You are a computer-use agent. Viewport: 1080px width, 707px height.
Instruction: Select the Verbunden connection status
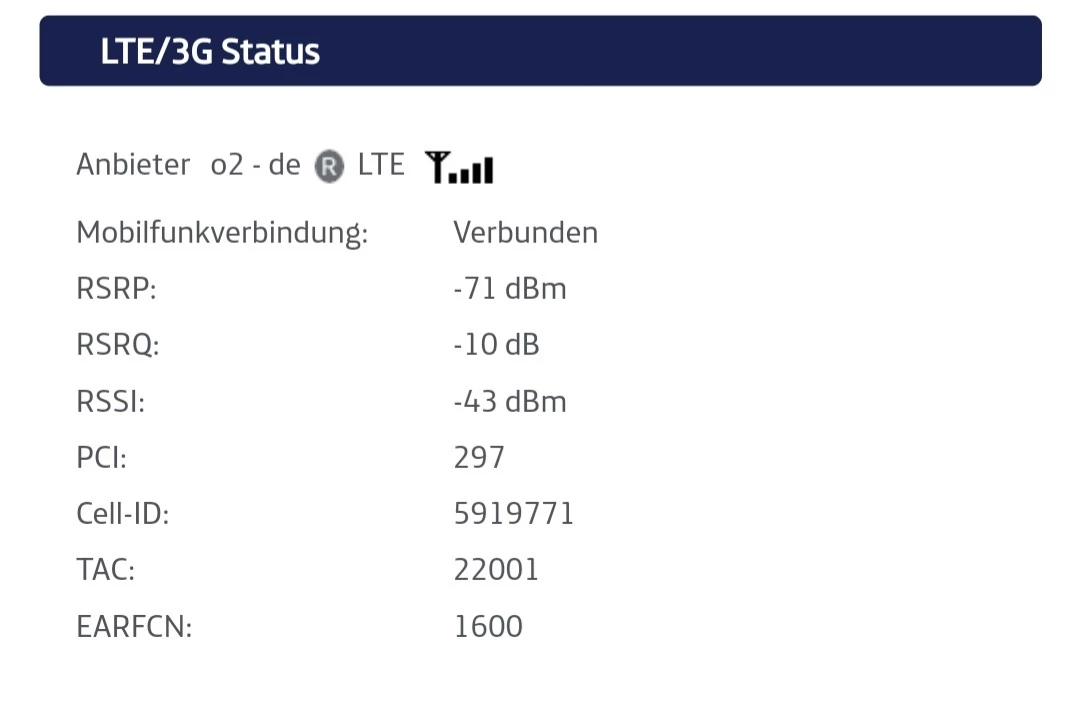pos(526,232)
